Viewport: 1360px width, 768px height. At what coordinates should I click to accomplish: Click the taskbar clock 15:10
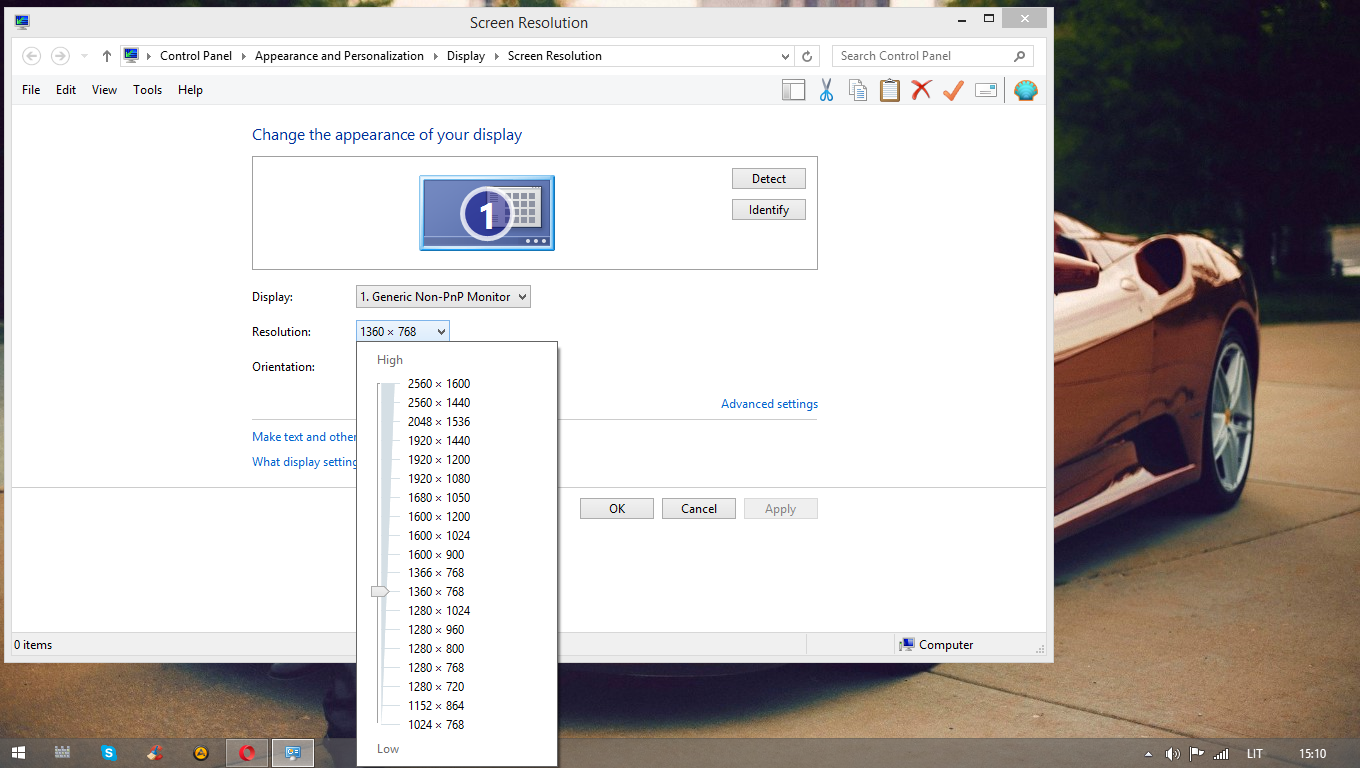coord(1313,754)
